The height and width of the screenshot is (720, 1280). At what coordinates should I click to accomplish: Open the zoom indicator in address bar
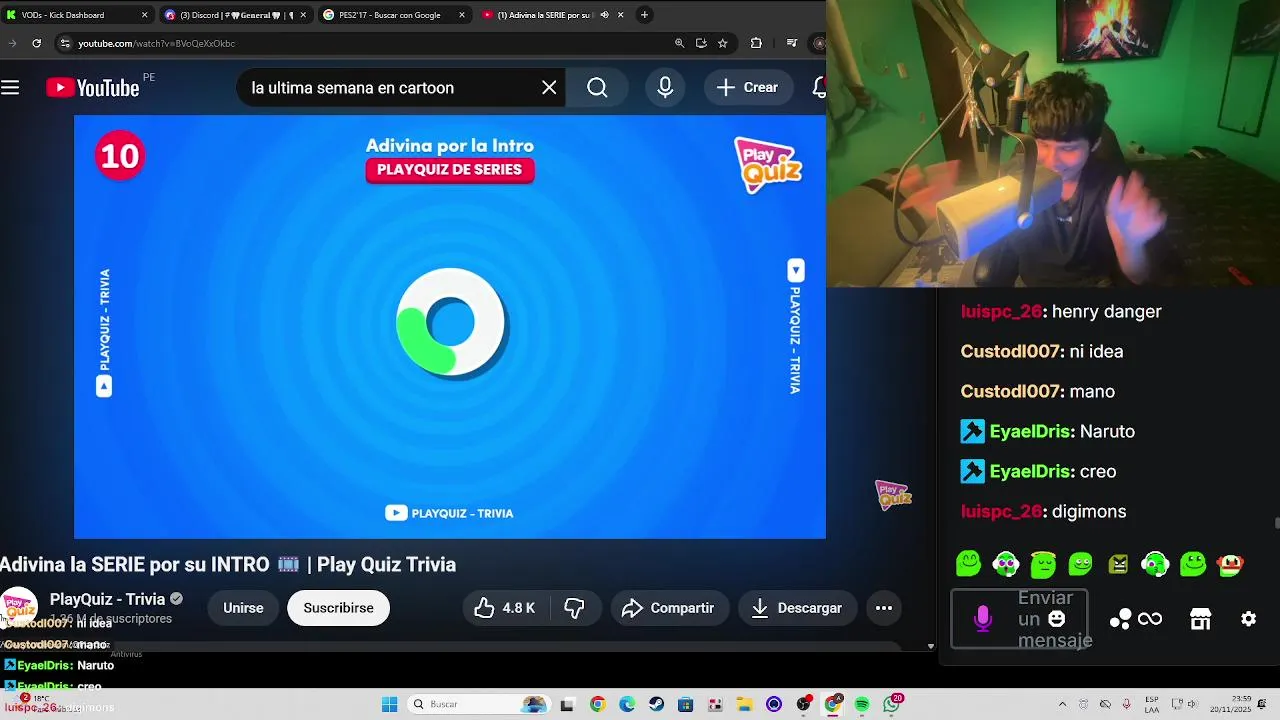tap(680, 43)
